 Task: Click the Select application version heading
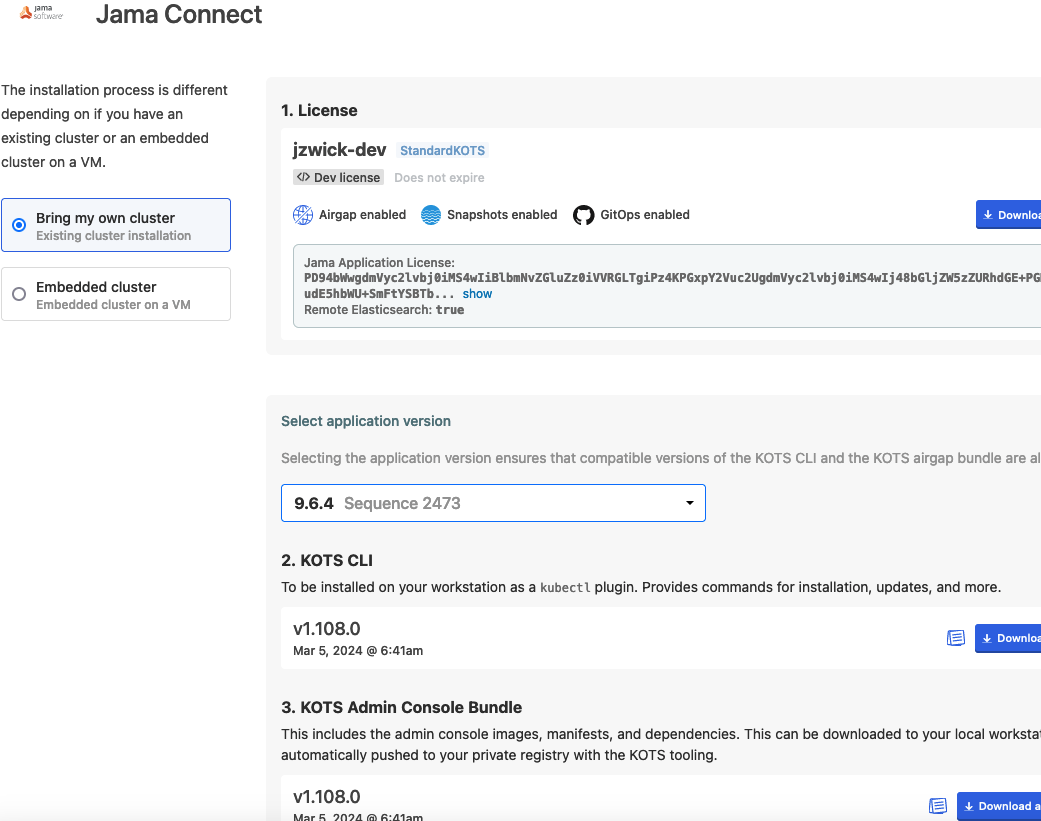pos(366,421)
